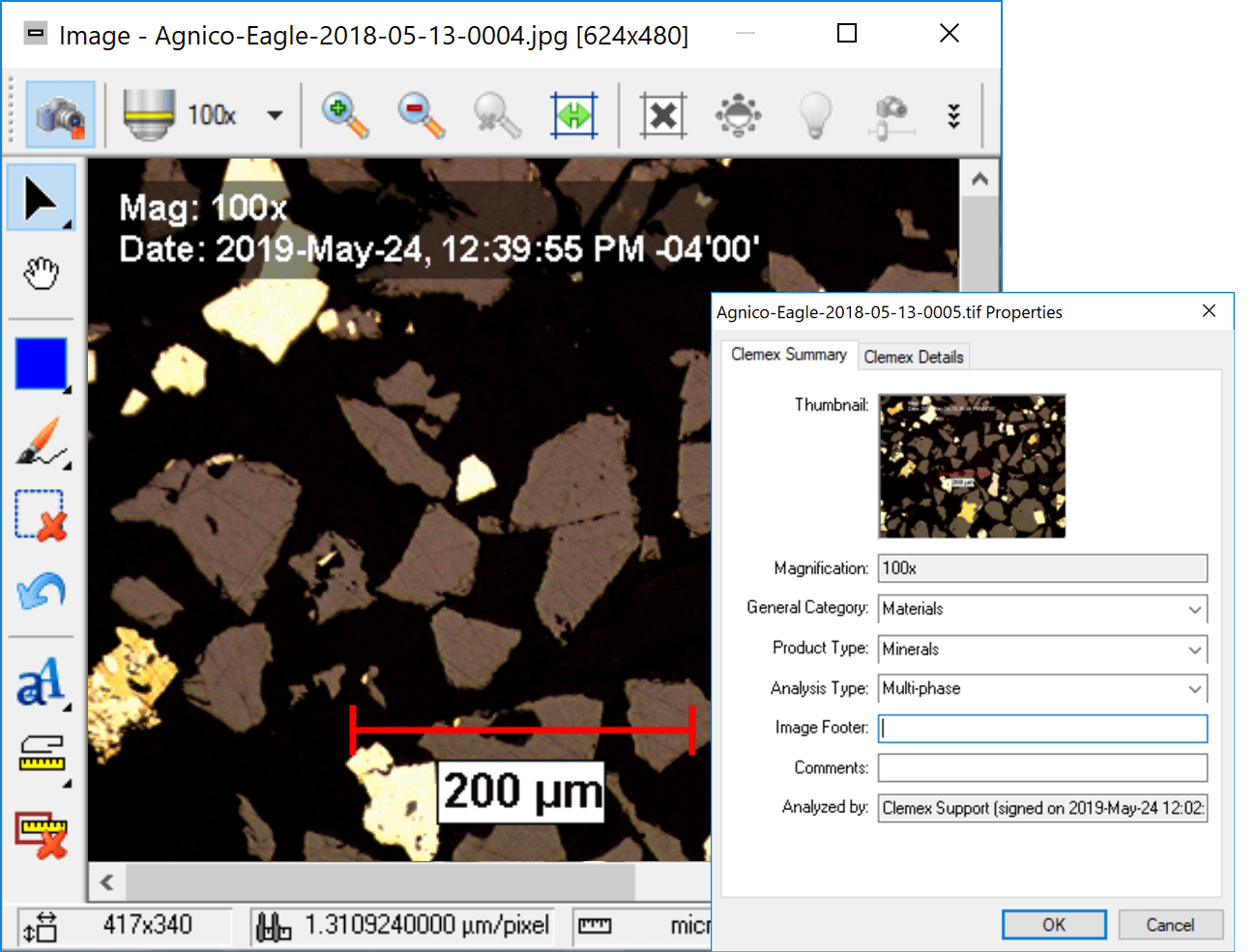Screen dimensions: 1257x952
Task: Expand the toolbar overflow chevrons
Action: coord(954,116)
